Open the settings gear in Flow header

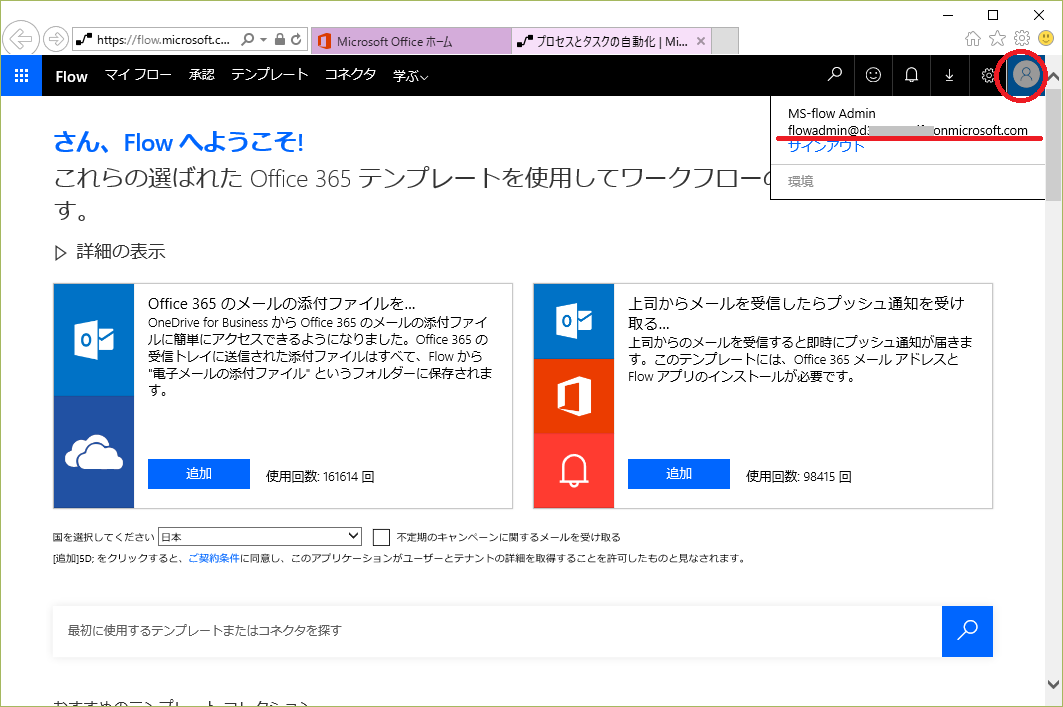coord(988,75)
